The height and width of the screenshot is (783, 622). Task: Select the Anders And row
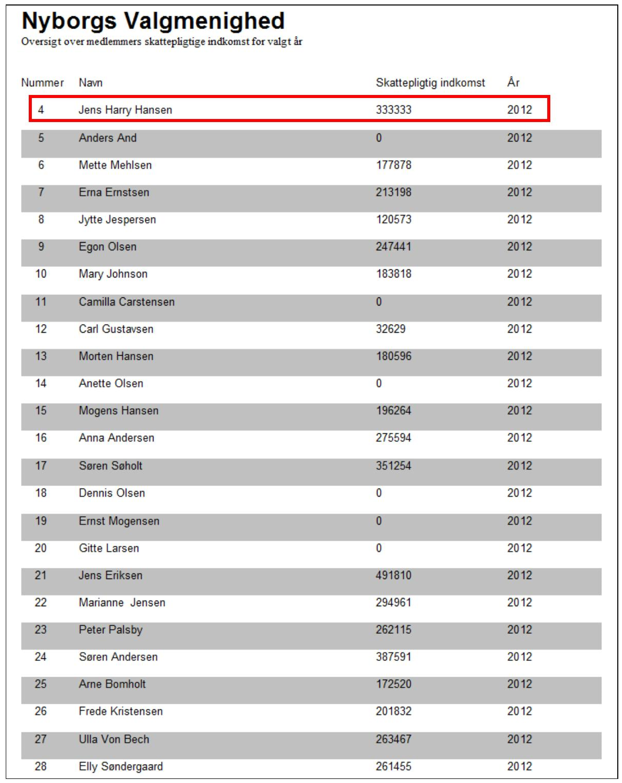coord(311,144)
